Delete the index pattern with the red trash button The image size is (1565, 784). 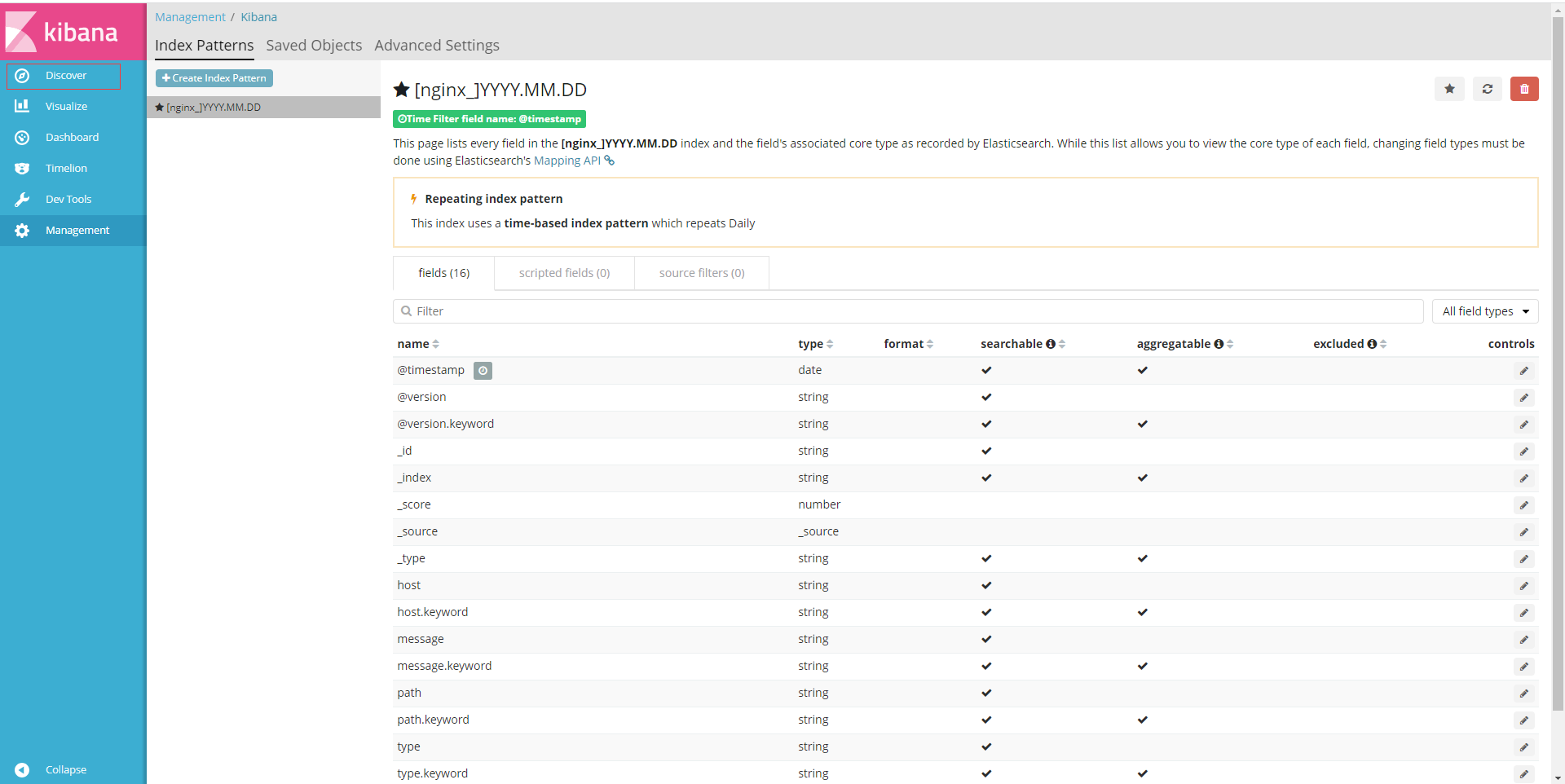(1524, 89)
